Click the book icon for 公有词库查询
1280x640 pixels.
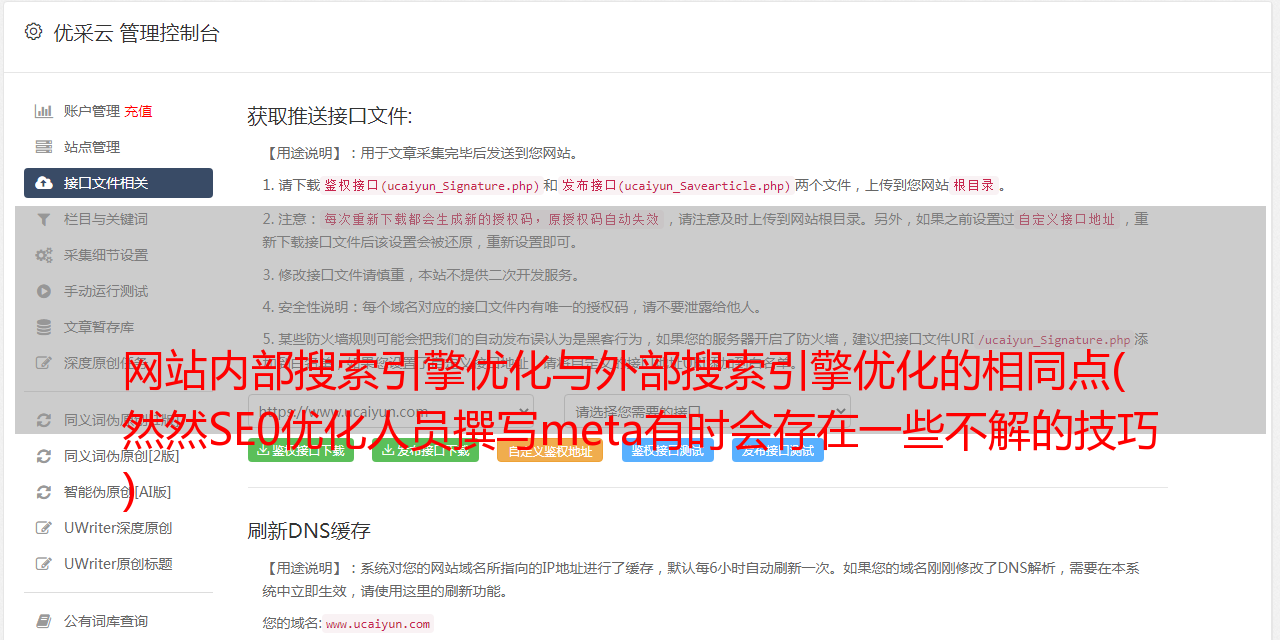(44, 621)
